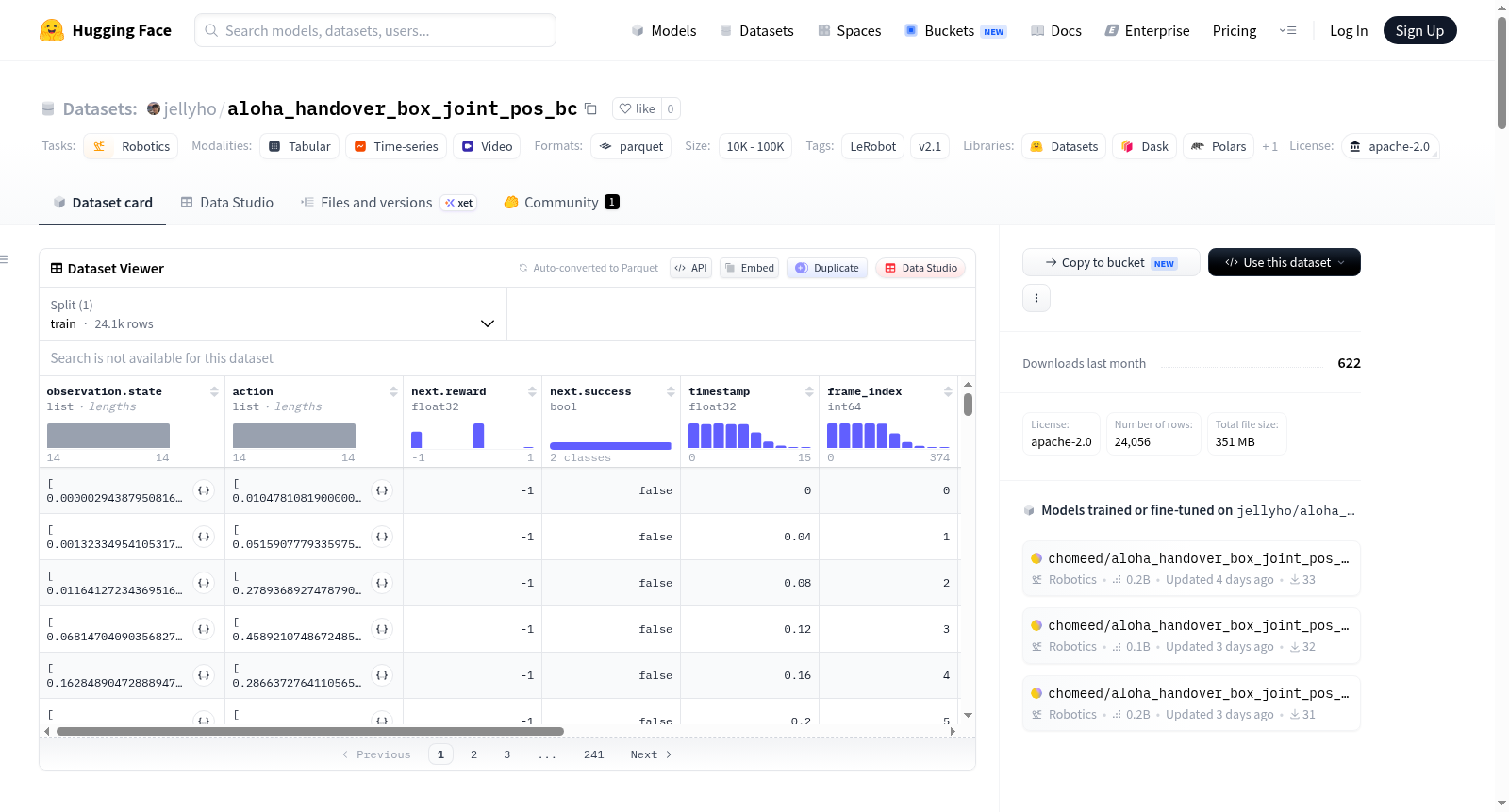Screen dimensions: 1509x812
Task: Jump to last page 241
Action: coord(593,754)
